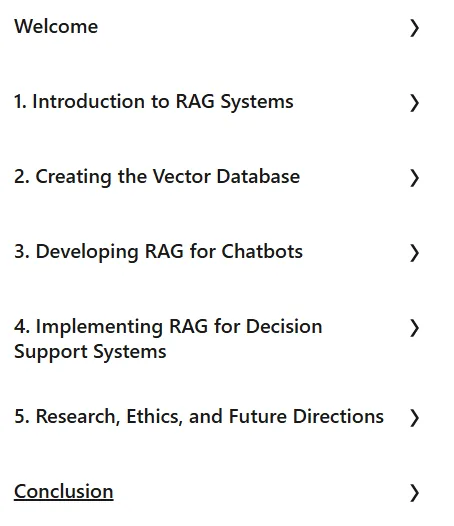Expand chevron beside Research, Ethics, and Future Directions
Image resolution: width=454 pixels, height=526 pixels.
414,418
